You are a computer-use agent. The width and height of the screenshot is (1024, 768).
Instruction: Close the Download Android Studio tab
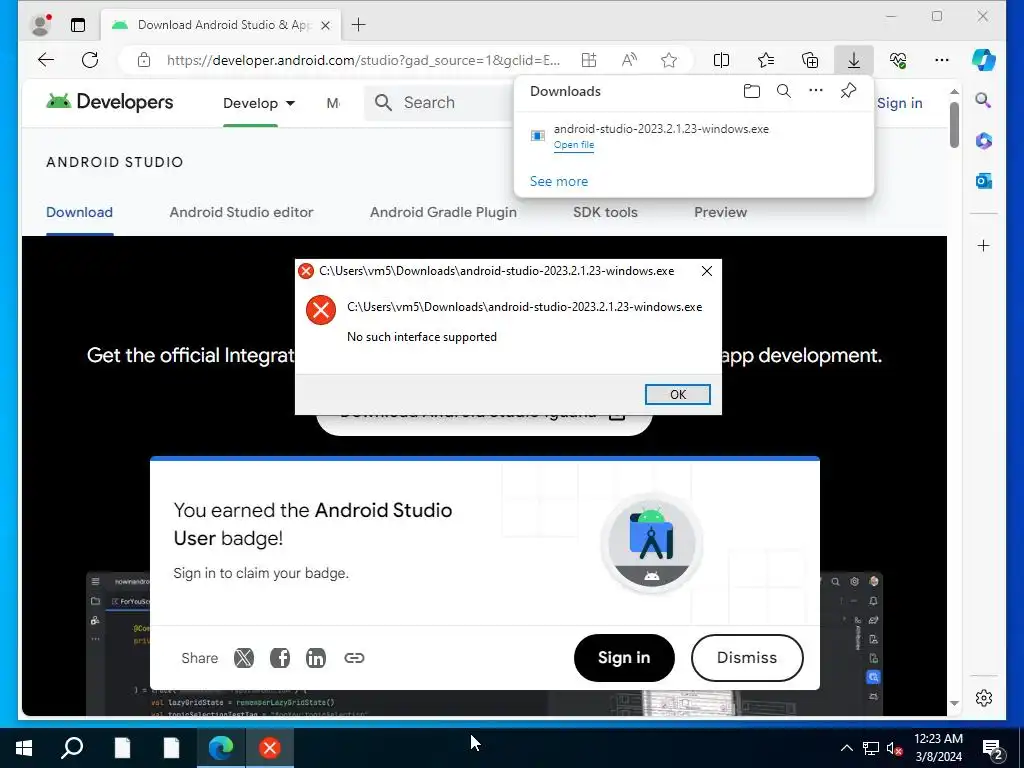[x=325, y=25]
